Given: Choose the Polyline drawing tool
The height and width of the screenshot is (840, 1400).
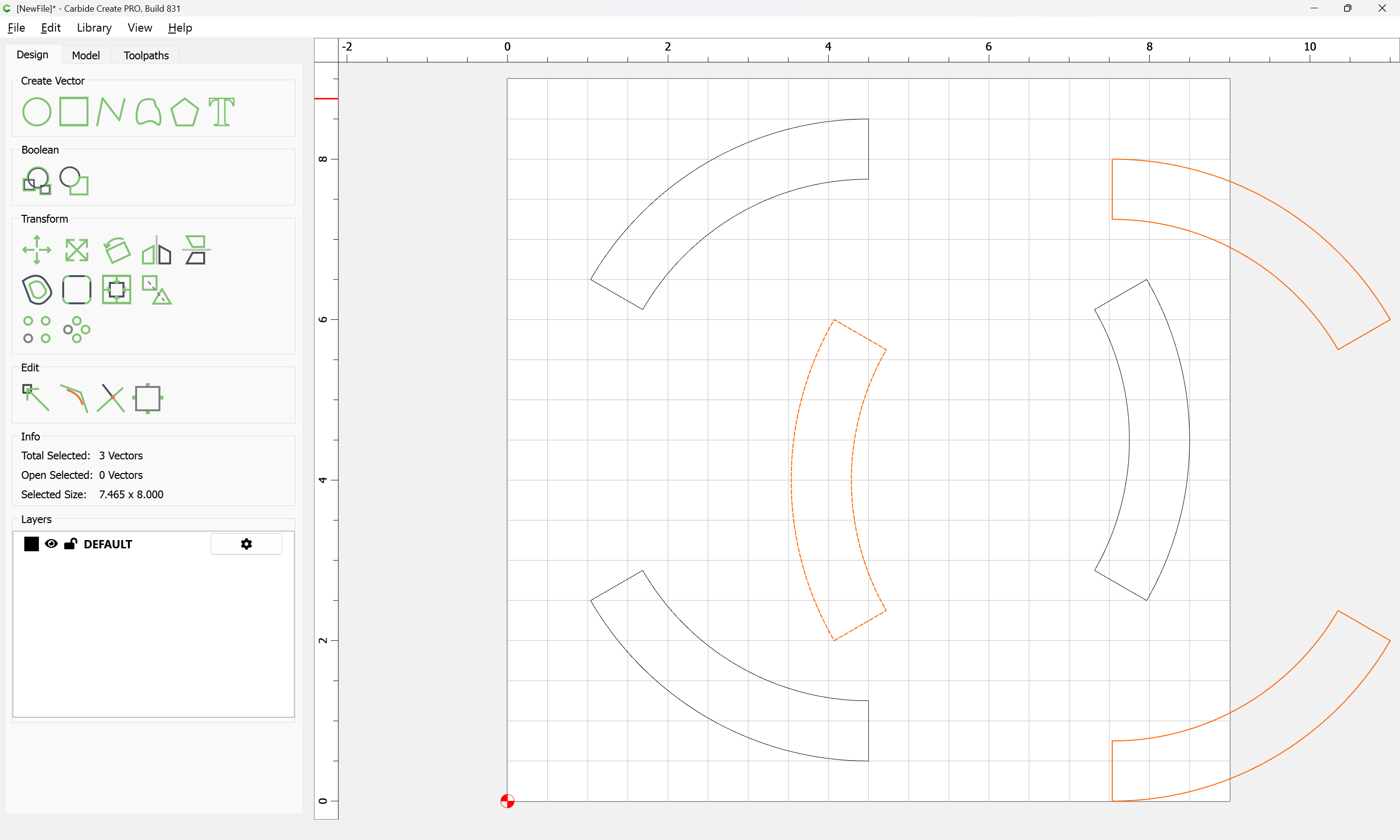Looking at the screenshot, I should click(110, 111).
